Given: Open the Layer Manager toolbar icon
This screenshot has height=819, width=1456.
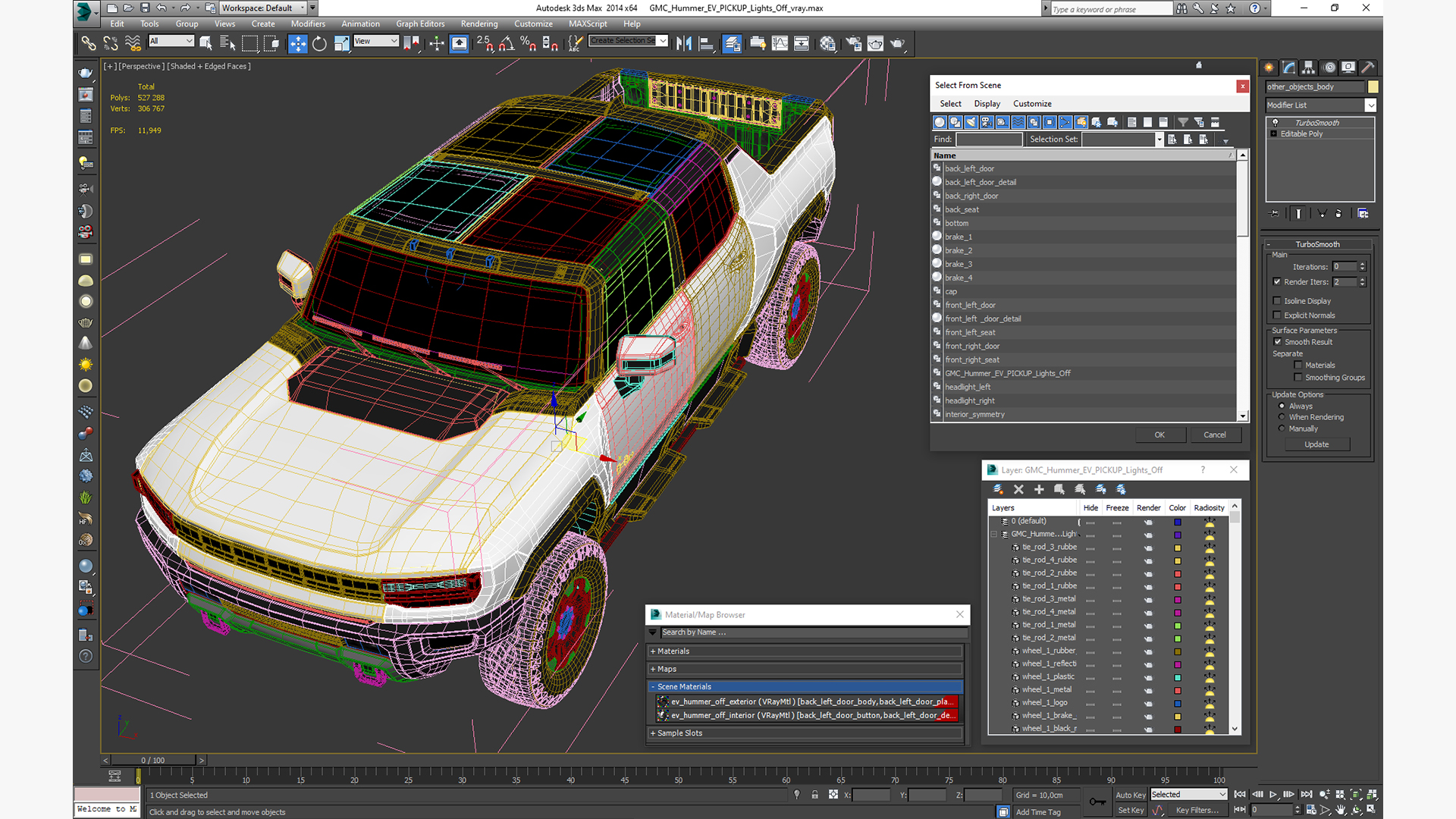Looking at the screenshot, I should [732, 43].
